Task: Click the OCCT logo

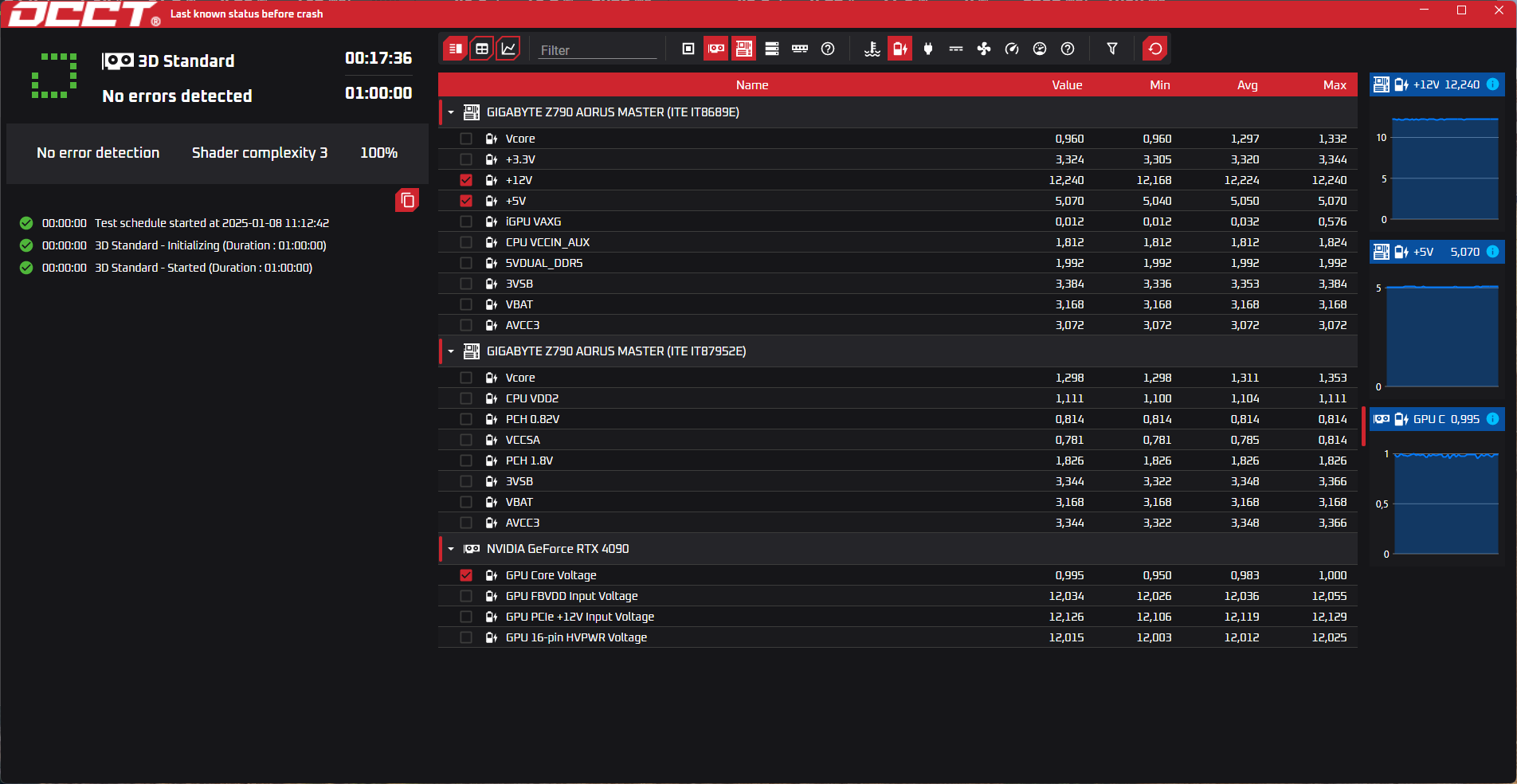Action: pyautogui.click(x=83, y=14)
